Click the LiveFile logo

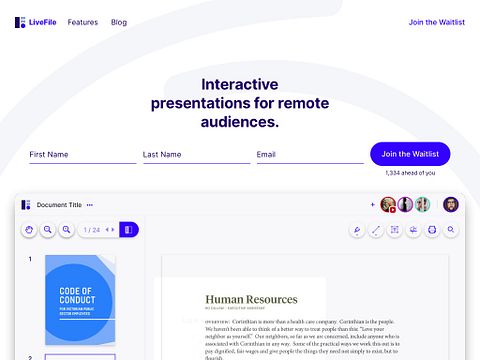pyautogui.click(x=36, y=22)
